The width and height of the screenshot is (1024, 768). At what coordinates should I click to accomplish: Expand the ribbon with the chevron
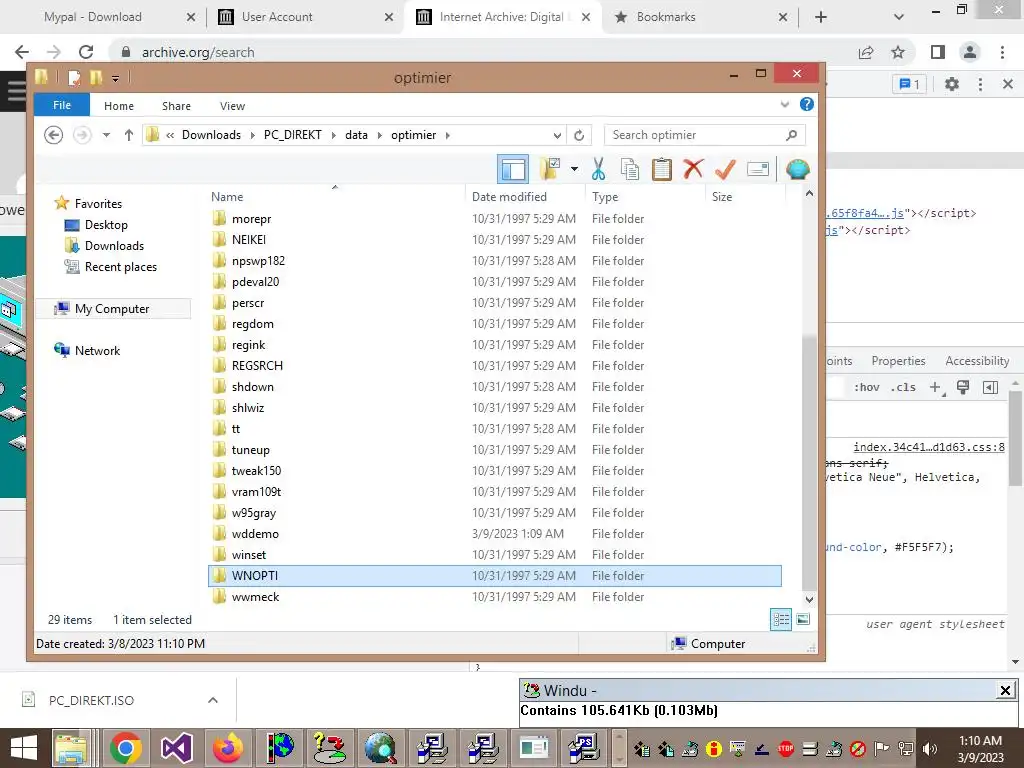pos(784,104)
